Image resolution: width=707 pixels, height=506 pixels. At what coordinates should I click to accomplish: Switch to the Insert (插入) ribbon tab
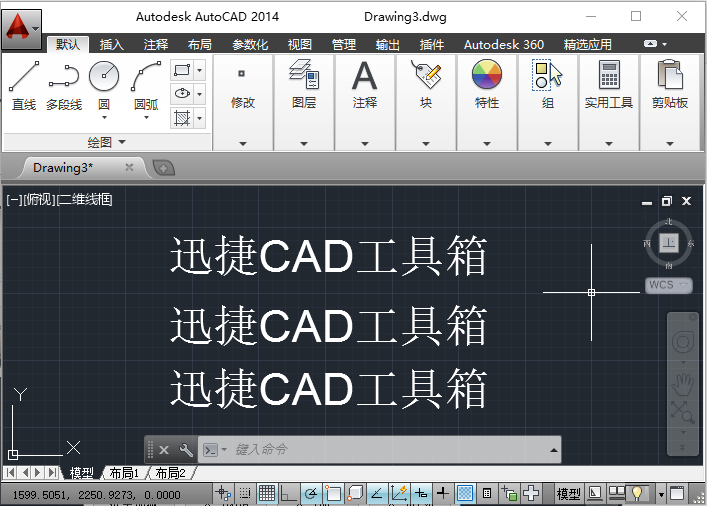(111, 45)
